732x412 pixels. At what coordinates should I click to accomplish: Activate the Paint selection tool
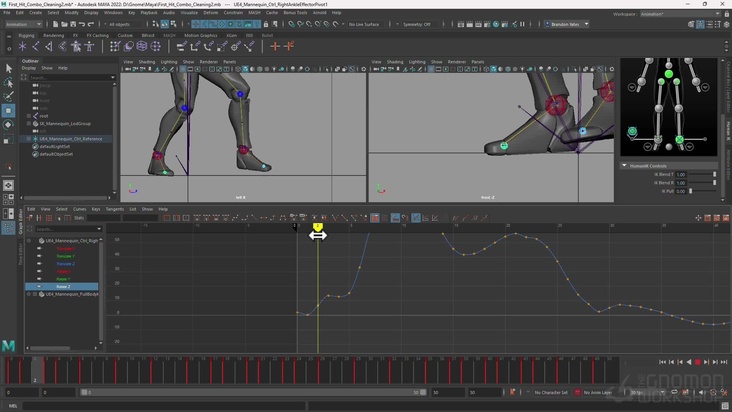pyautogui.click(x=9, y=97)
